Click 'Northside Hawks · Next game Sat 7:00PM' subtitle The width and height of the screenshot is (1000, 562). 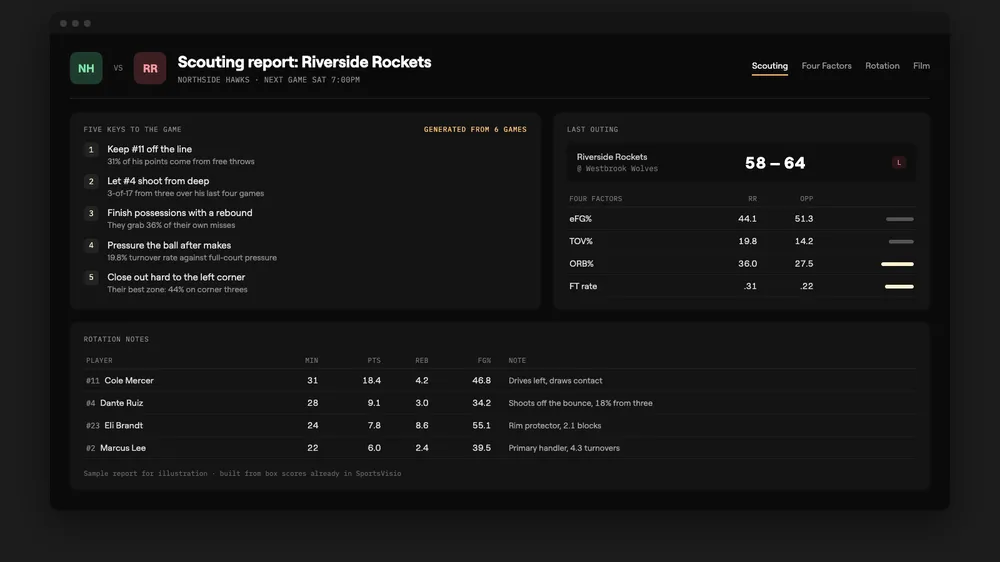268,80
